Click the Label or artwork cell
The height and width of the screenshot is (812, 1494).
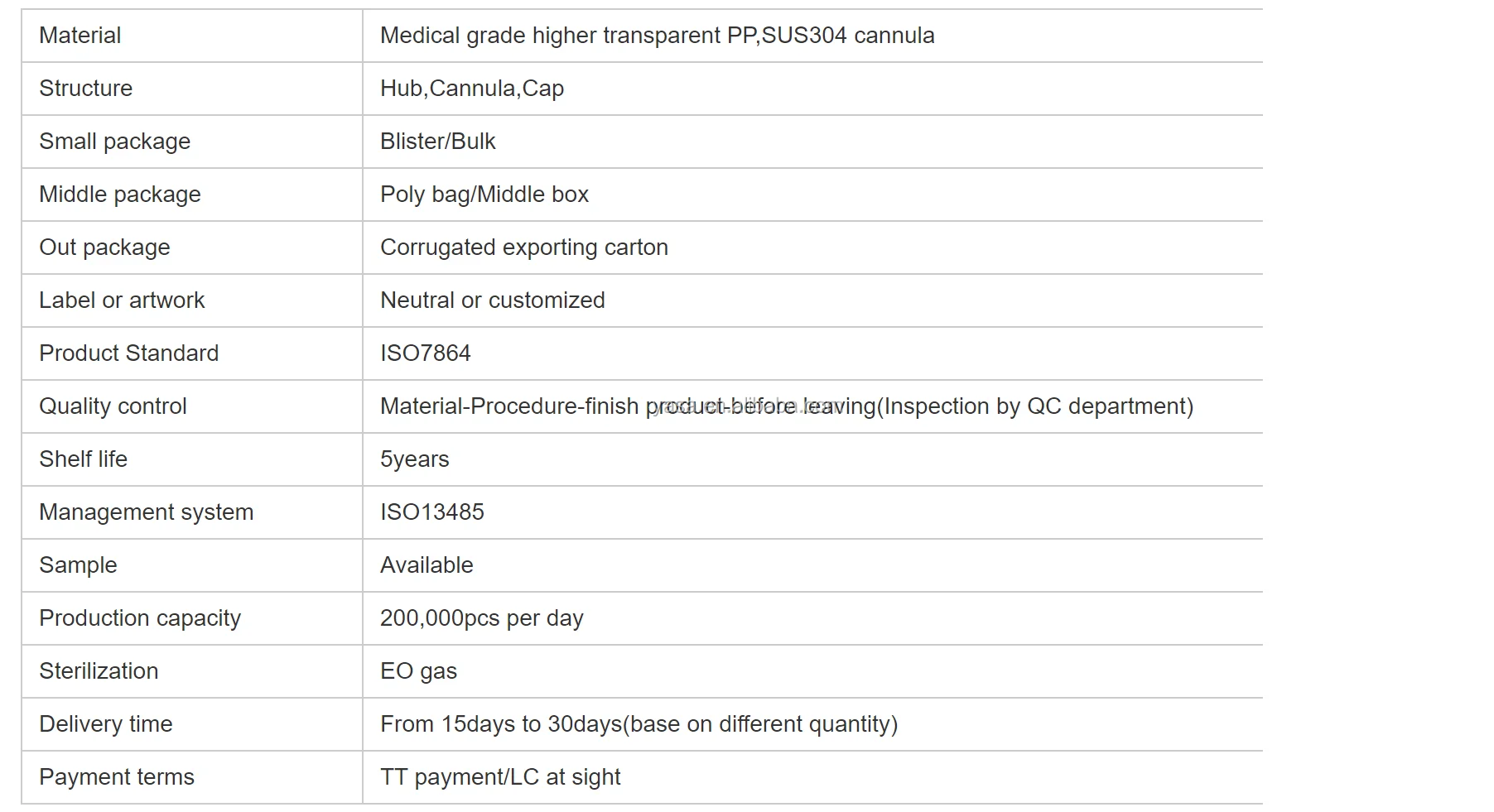click(122, 300)
